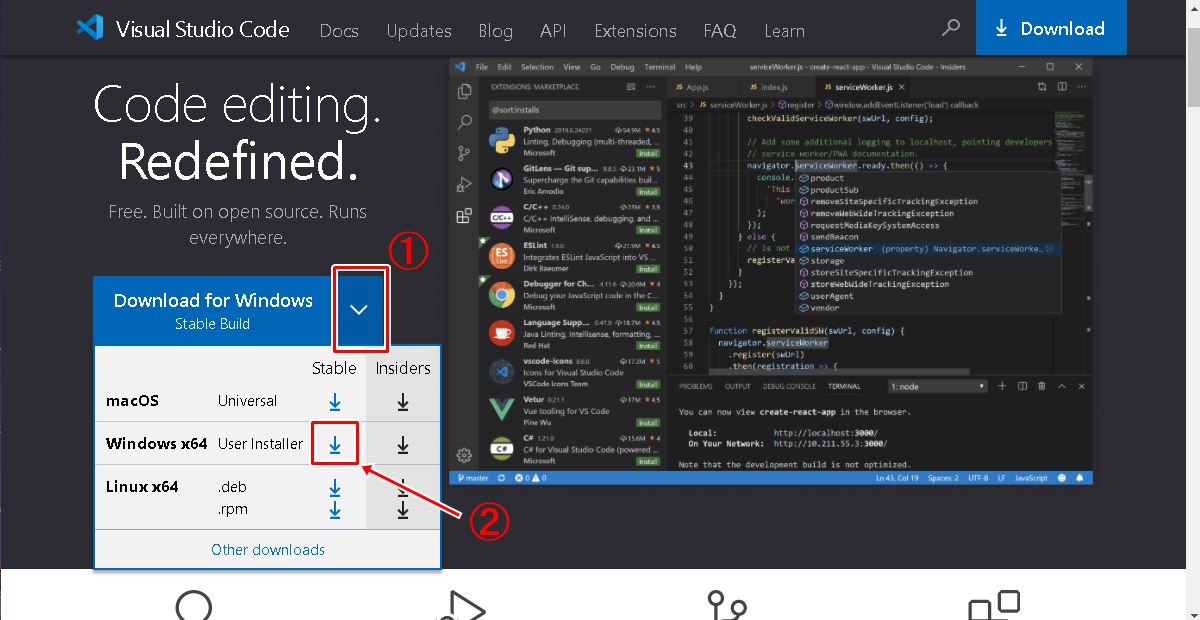Open Extensions in the top navigation
Image resolution: width=1200 pixels, height=620 pixels.
point(635,30)
